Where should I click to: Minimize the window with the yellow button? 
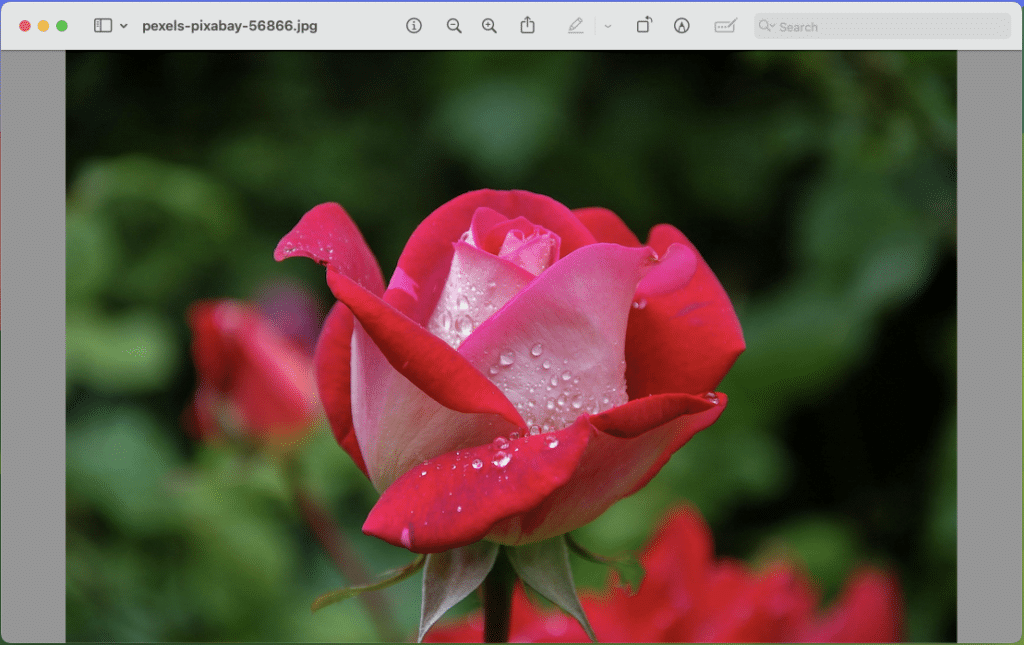click(43, 26)
